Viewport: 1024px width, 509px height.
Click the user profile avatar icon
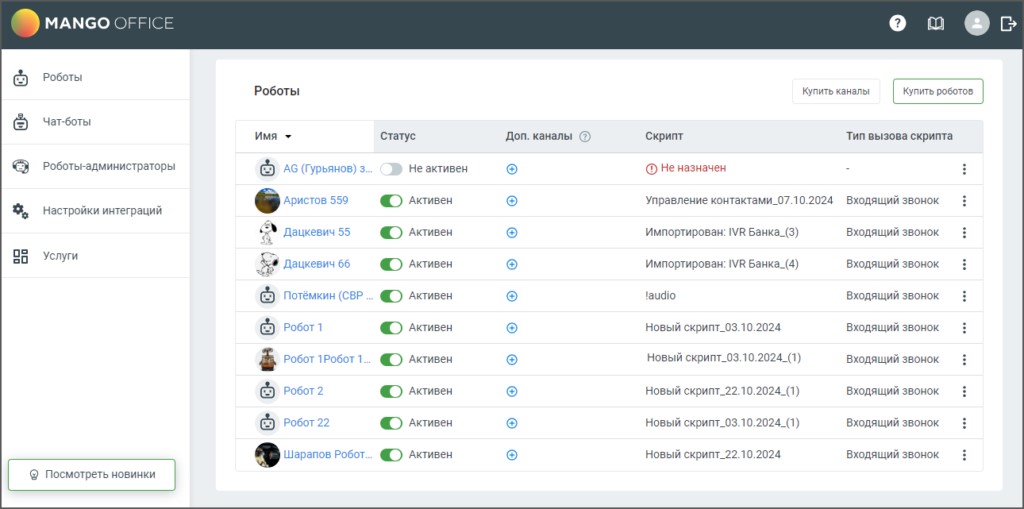point(976,24)
